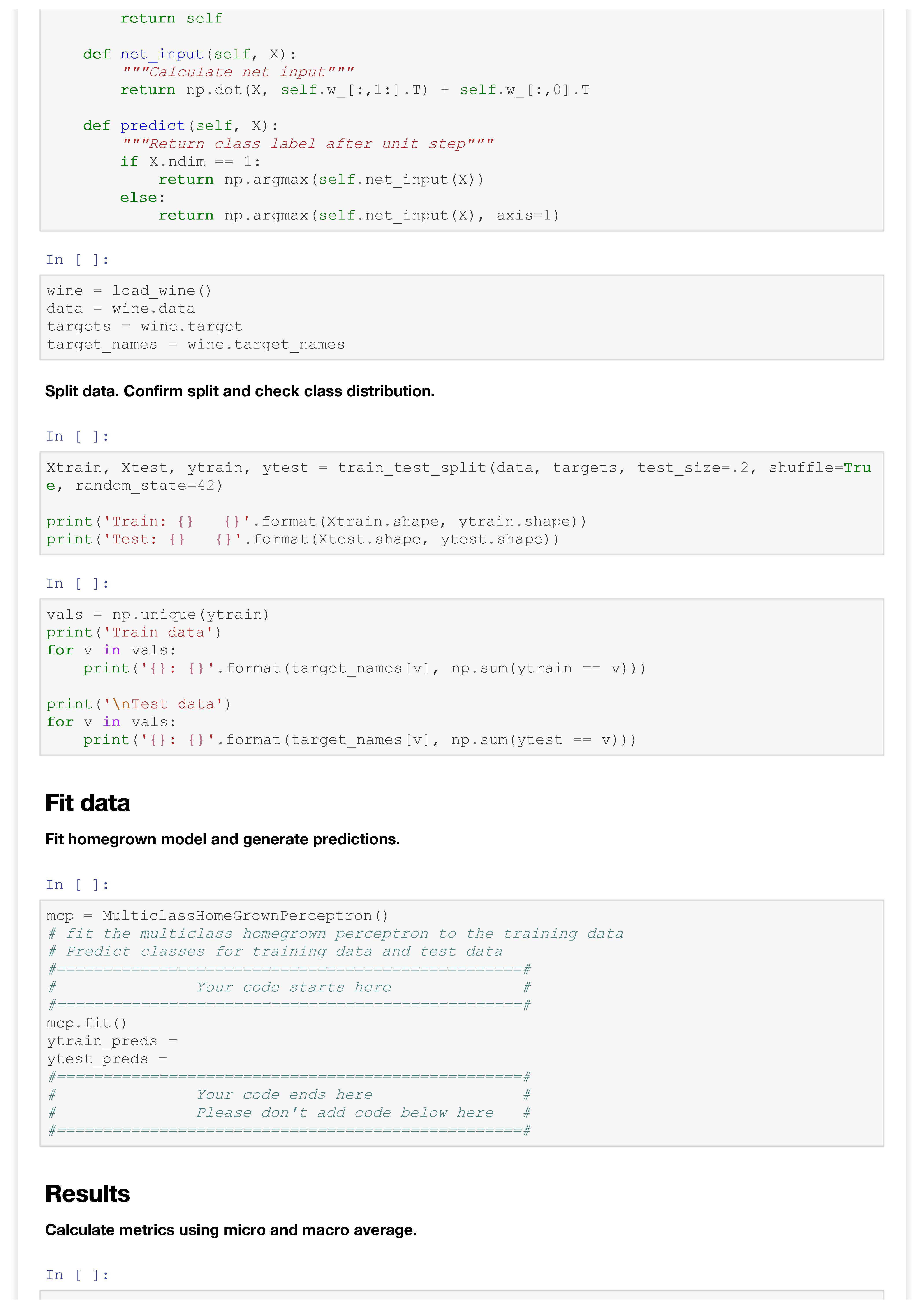This screenshot has width=924, height=1308.
Task: Click 'Calculate metrics using micro and macro average'
Action: tap(231, 1230)
